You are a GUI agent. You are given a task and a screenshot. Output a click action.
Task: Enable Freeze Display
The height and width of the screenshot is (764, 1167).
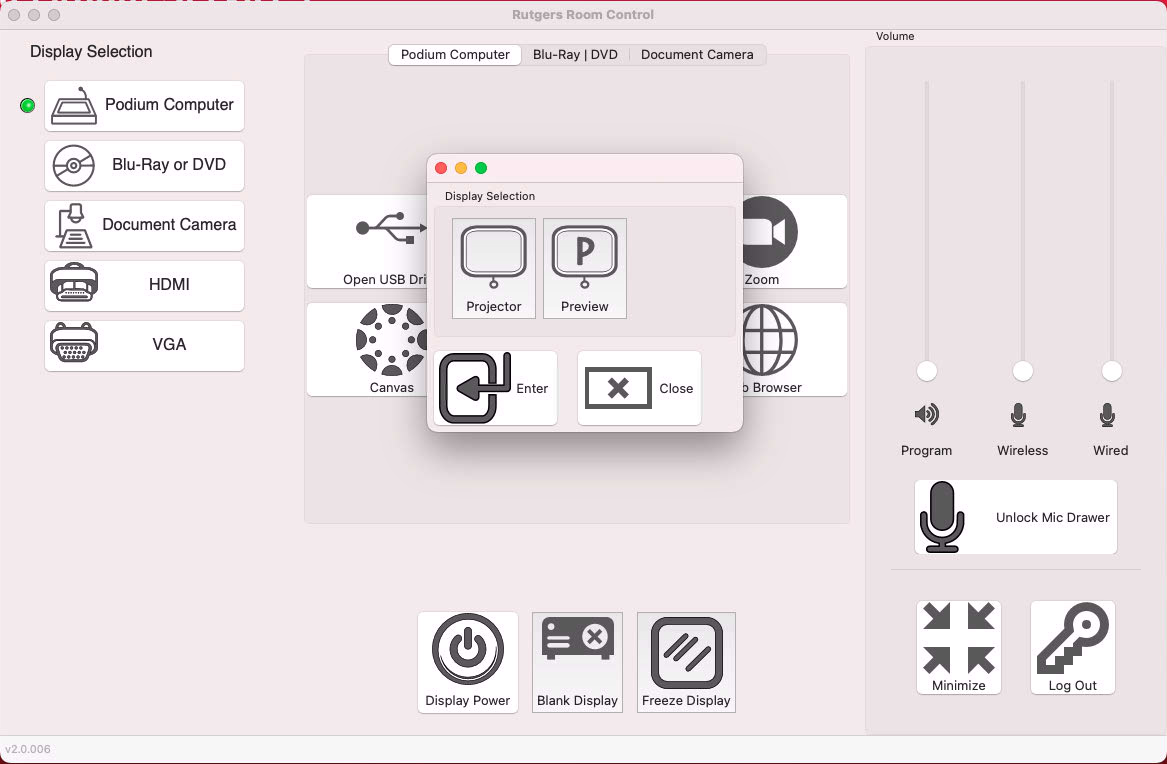pos(686,662)
